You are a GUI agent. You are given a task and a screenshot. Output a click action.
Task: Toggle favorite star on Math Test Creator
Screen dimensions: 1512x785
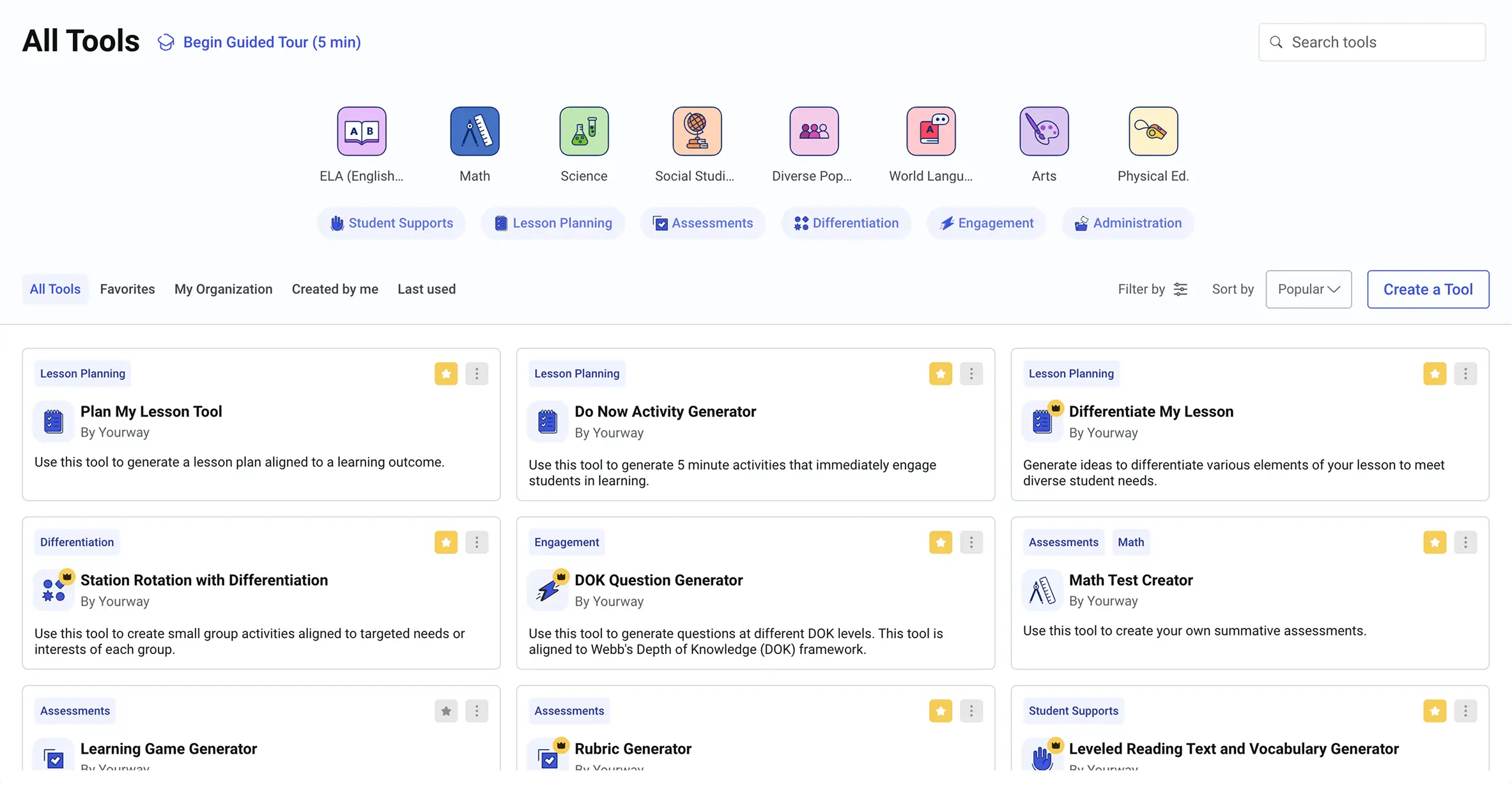tap(1434, 542)
